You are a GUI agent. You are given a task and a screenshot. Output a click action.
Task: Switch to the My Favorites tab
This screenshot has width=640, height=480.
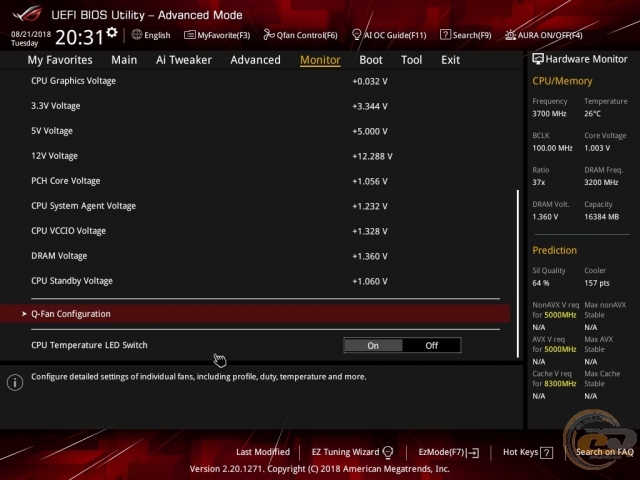60,60
